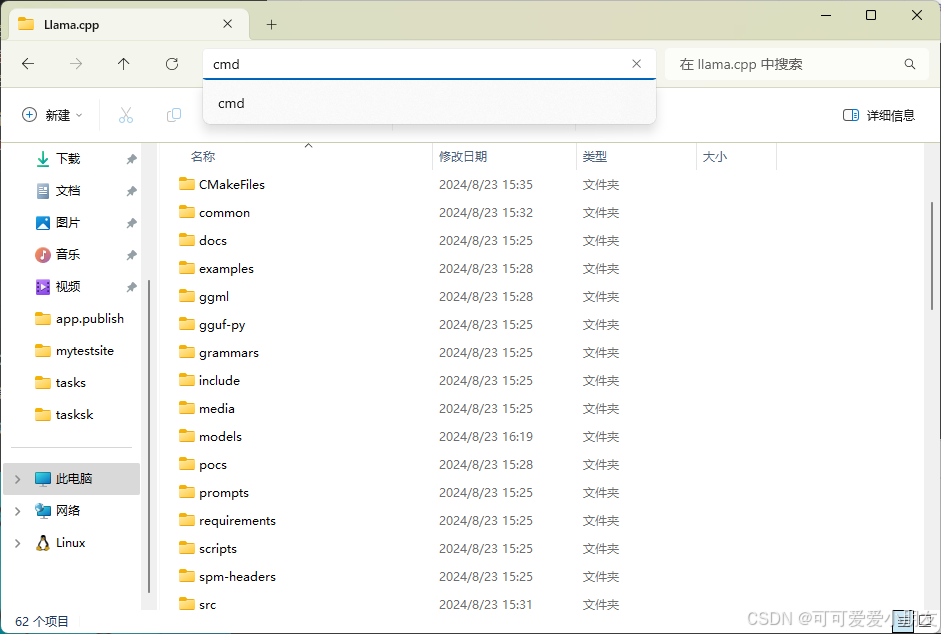Select the spm-headers folder
Viewport: 941px width, 634px height.
coord(227,576)
